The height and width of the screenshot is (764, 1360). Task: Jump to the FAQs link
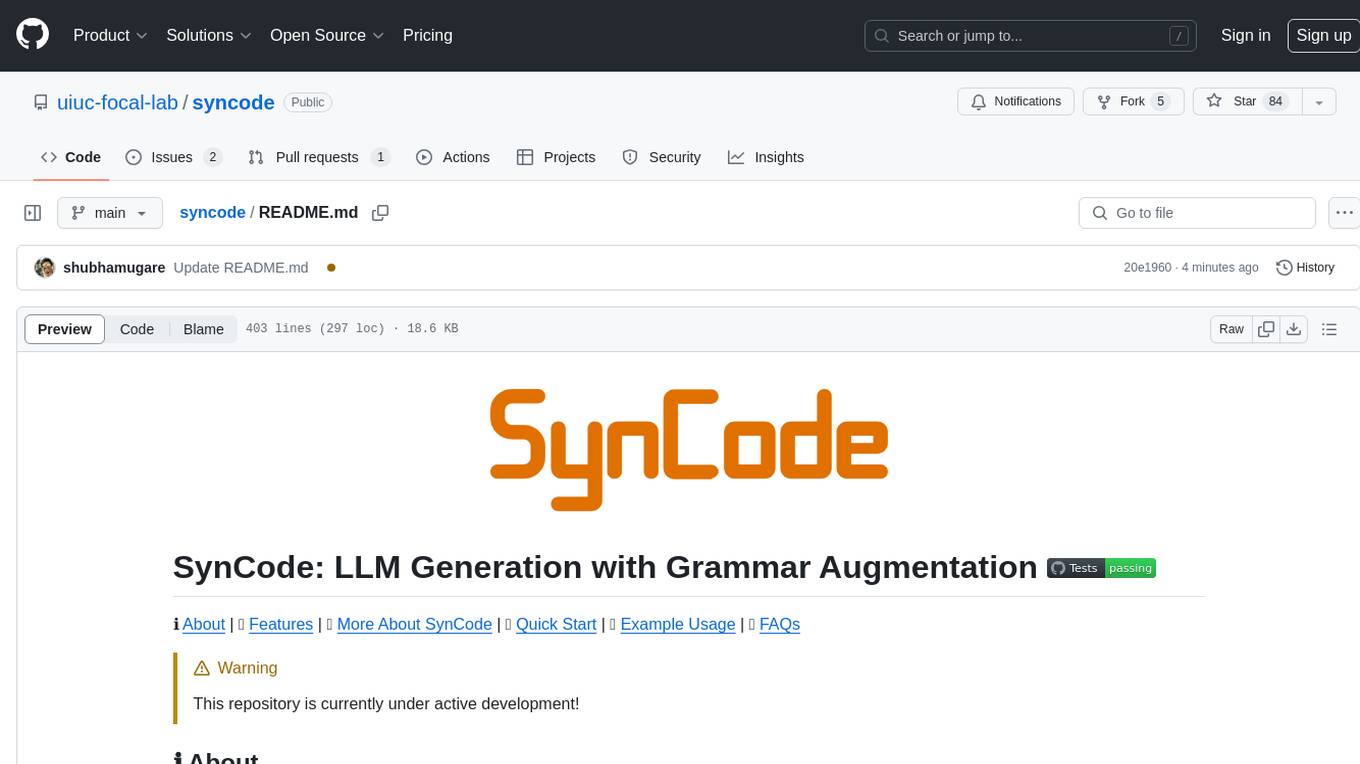pyautogui.click(x=779, y=624)
